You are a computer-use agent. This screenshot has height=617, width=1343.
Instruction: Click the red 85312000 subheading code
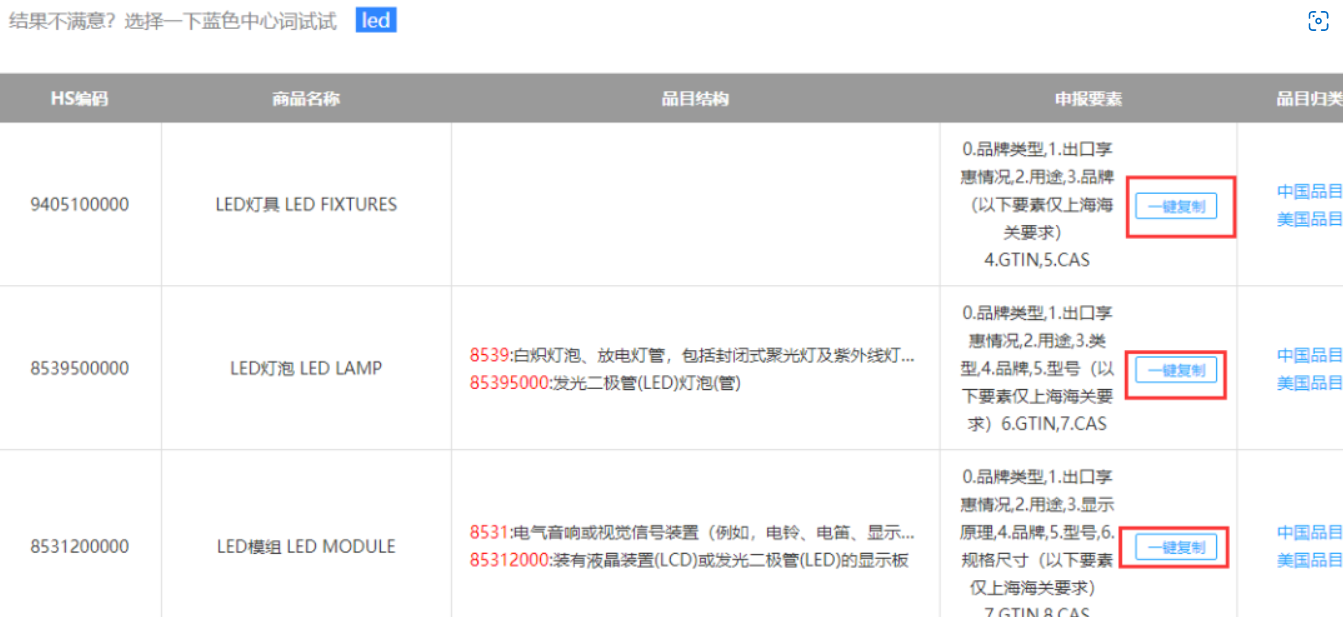[508, 560]
